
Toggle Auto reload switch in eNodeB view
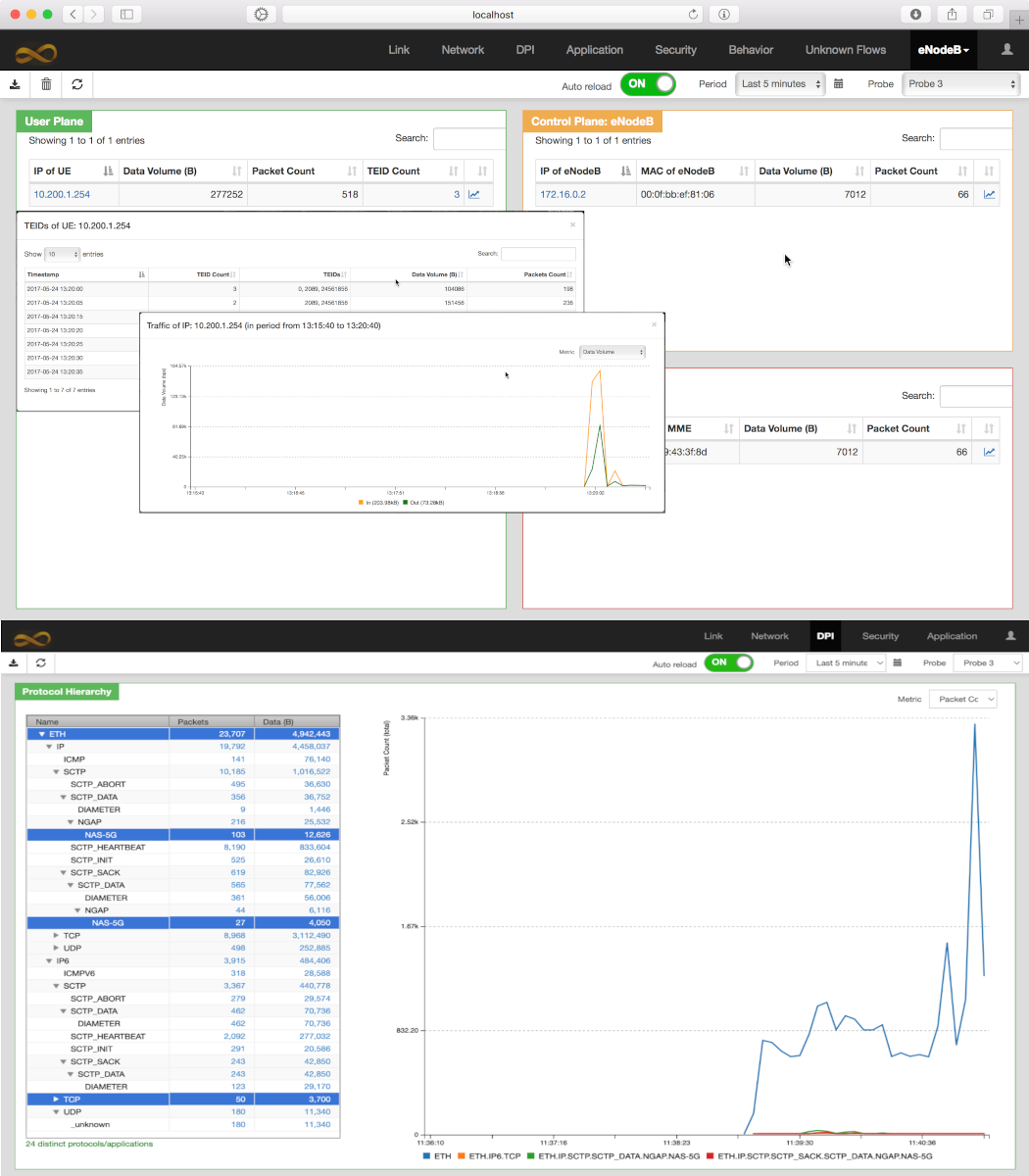(648, 84)
